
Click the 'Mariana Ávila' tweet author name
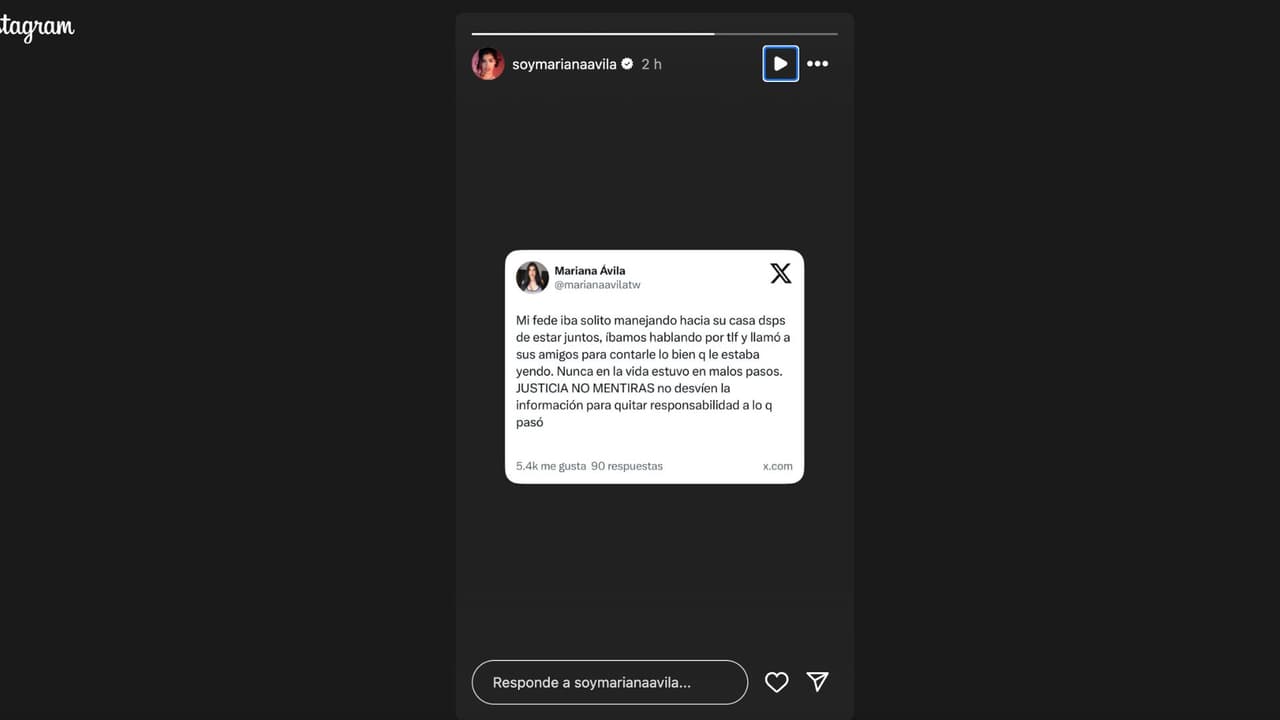pos(590,271)
